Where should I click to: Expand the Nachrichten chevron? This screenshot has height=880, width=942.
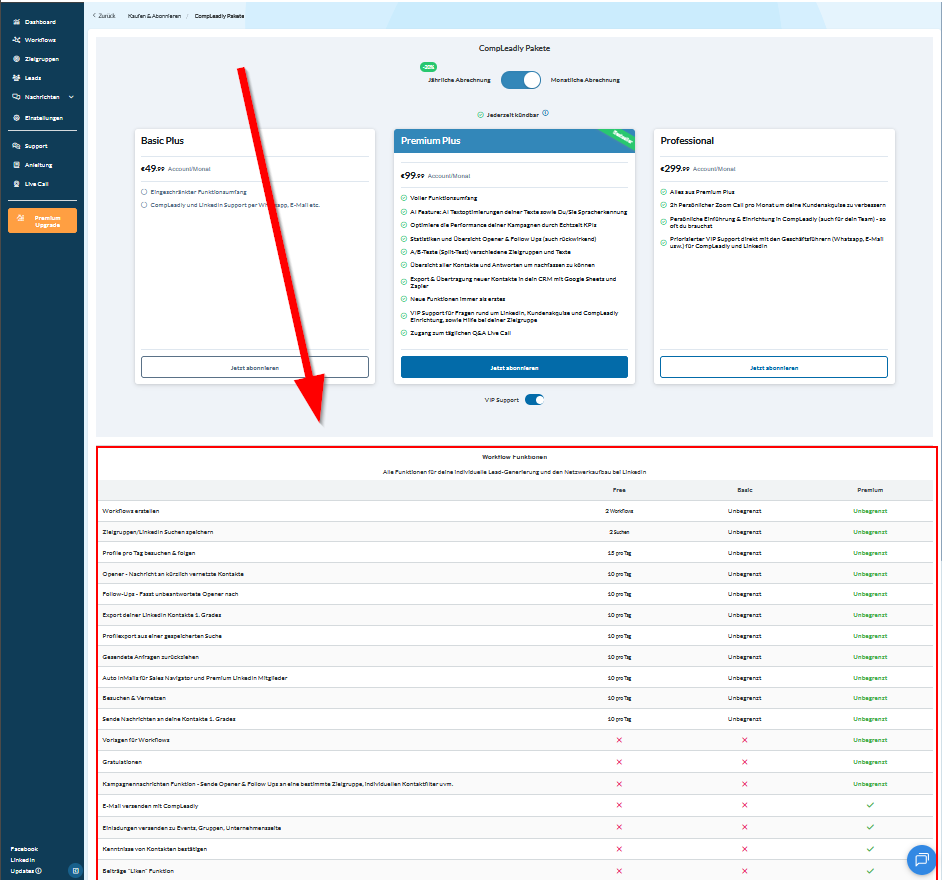pos(71,97)
